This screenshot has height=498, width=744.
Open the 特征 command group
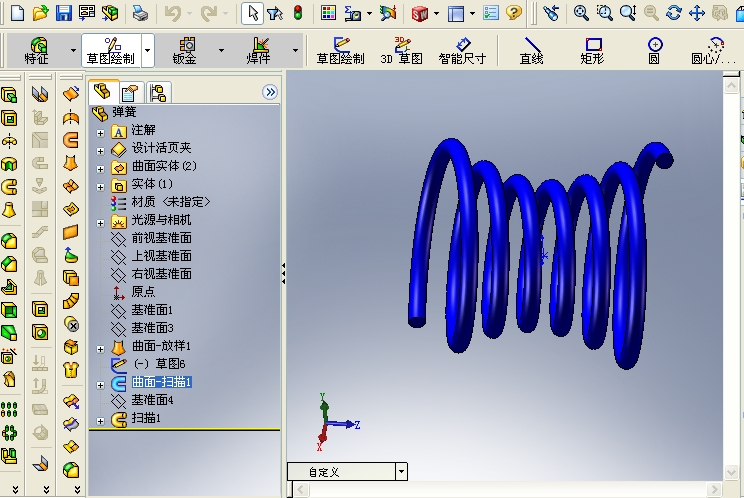[x=37, y=51]
